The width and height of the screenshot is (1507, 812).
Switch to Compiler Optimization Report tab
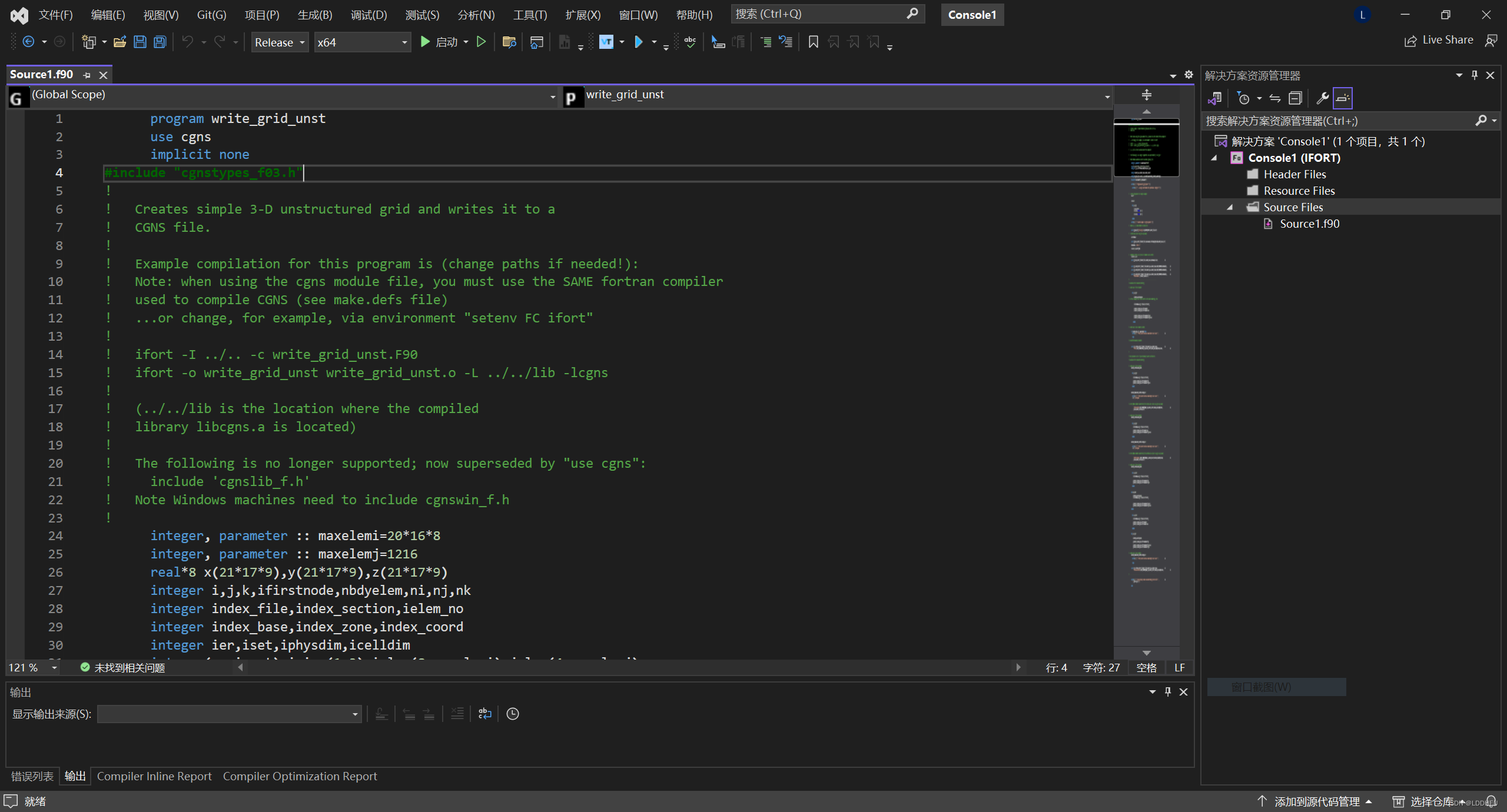300,776
